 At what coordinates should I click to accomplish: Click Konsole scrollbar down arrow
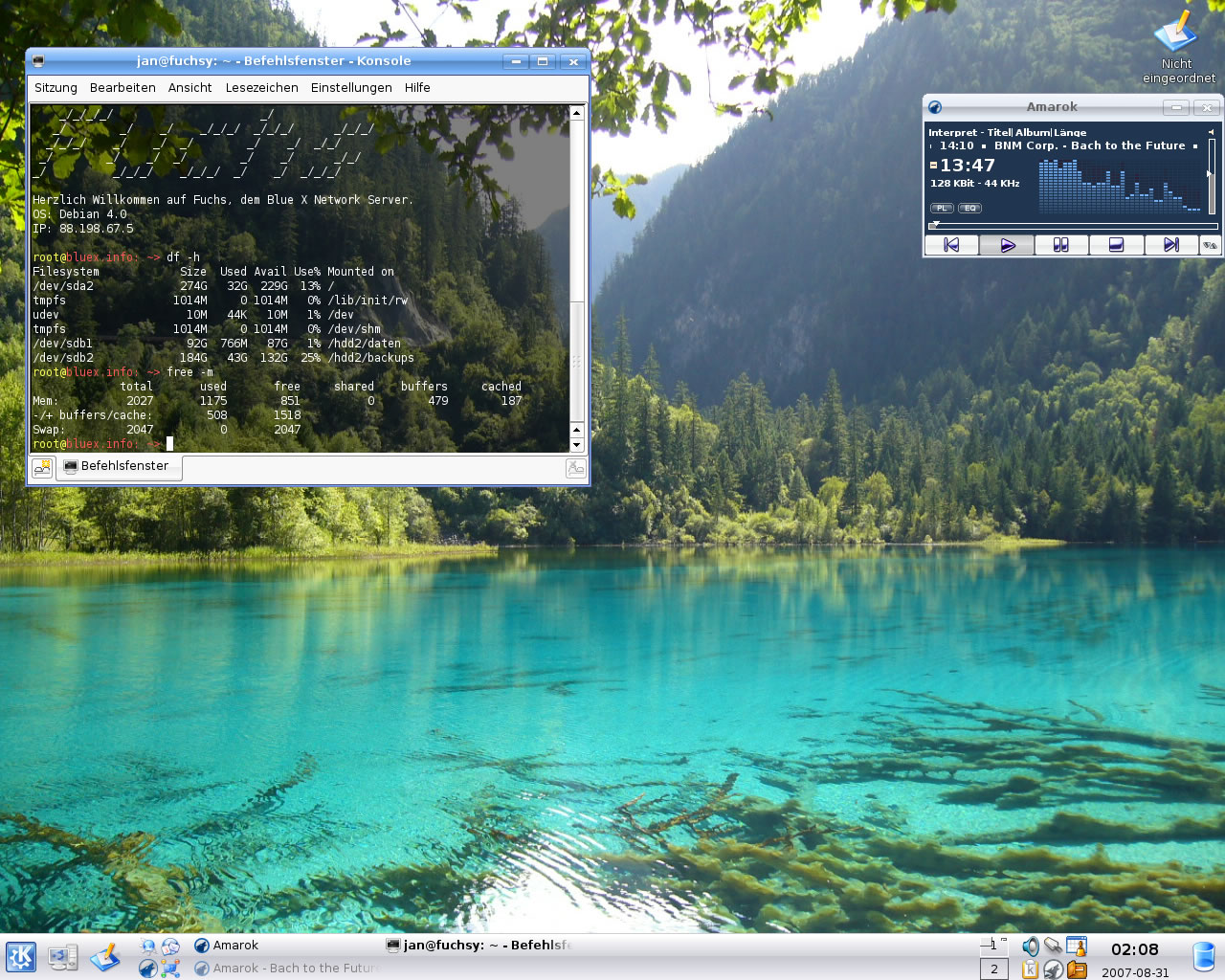pyautogui.click(x=576, y=444)
